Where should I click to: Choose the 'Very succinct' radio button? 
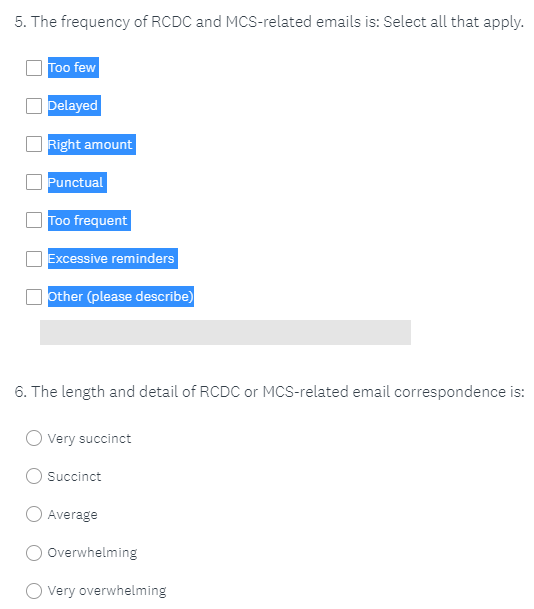pos(34,438)
